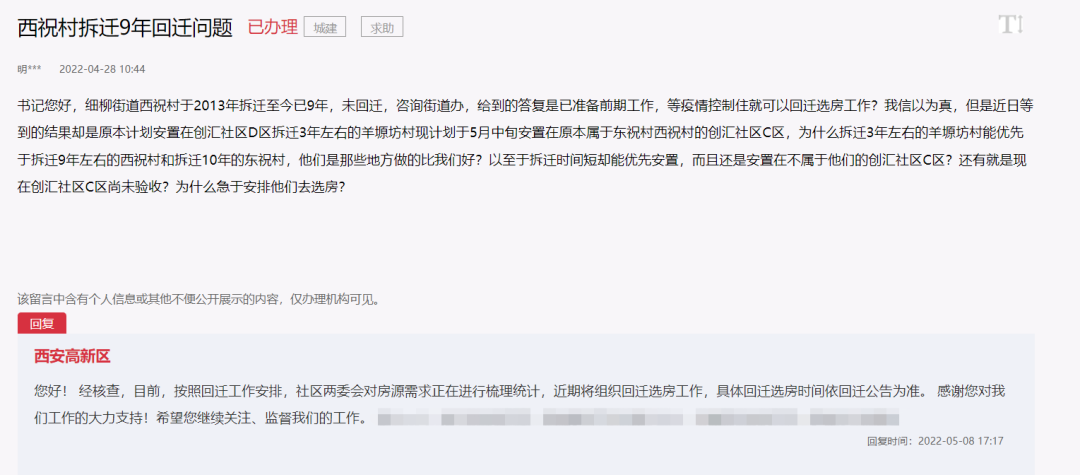Image resolution: width=1080 pixels, height=475 pixels.
Task: Open the post title 西祝村拆迁9年回迁问题
Action: pos(125,28)
